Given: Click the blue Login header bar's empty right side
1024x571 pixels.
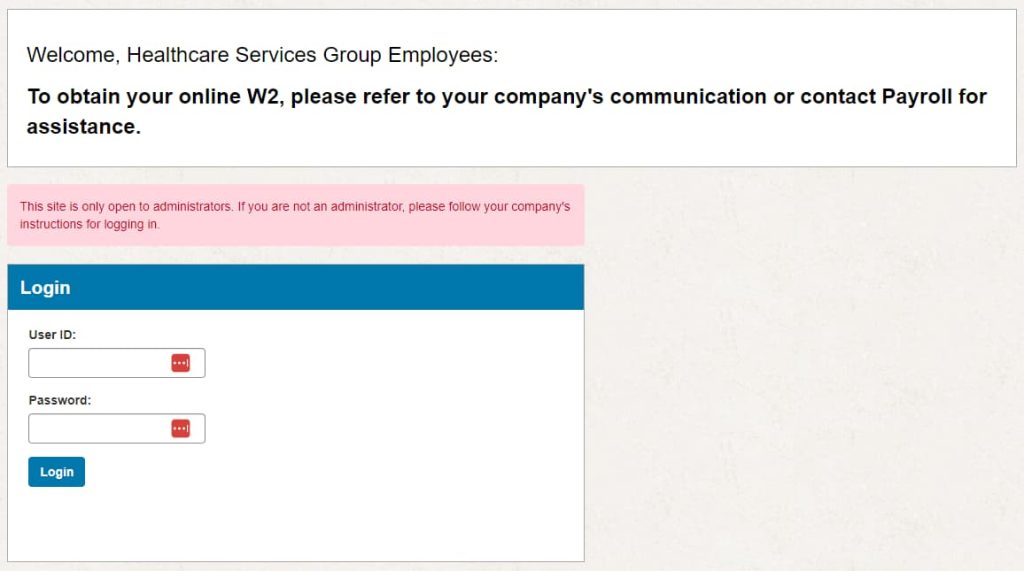Looking at the screenshot, I should (400, 288).
